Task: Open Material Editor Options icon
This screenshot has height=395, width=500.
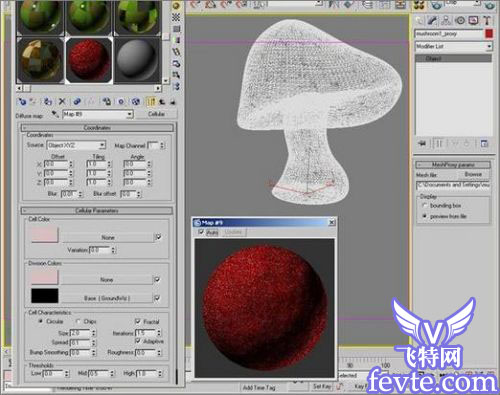Action: (x=176, y=64)
